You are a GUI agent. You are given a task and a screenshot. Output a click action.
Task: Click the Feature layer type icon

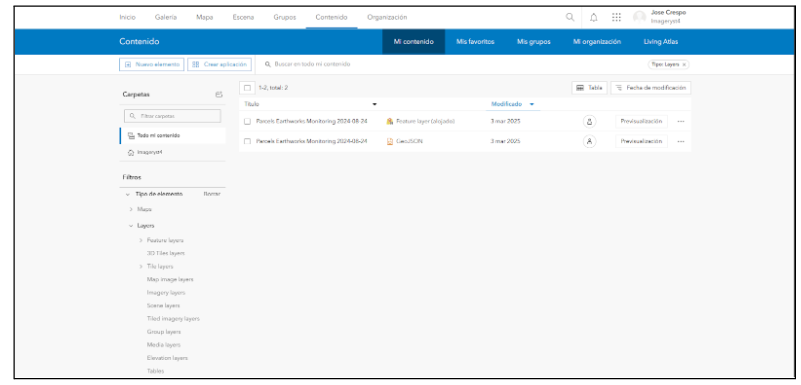(390, 122)
